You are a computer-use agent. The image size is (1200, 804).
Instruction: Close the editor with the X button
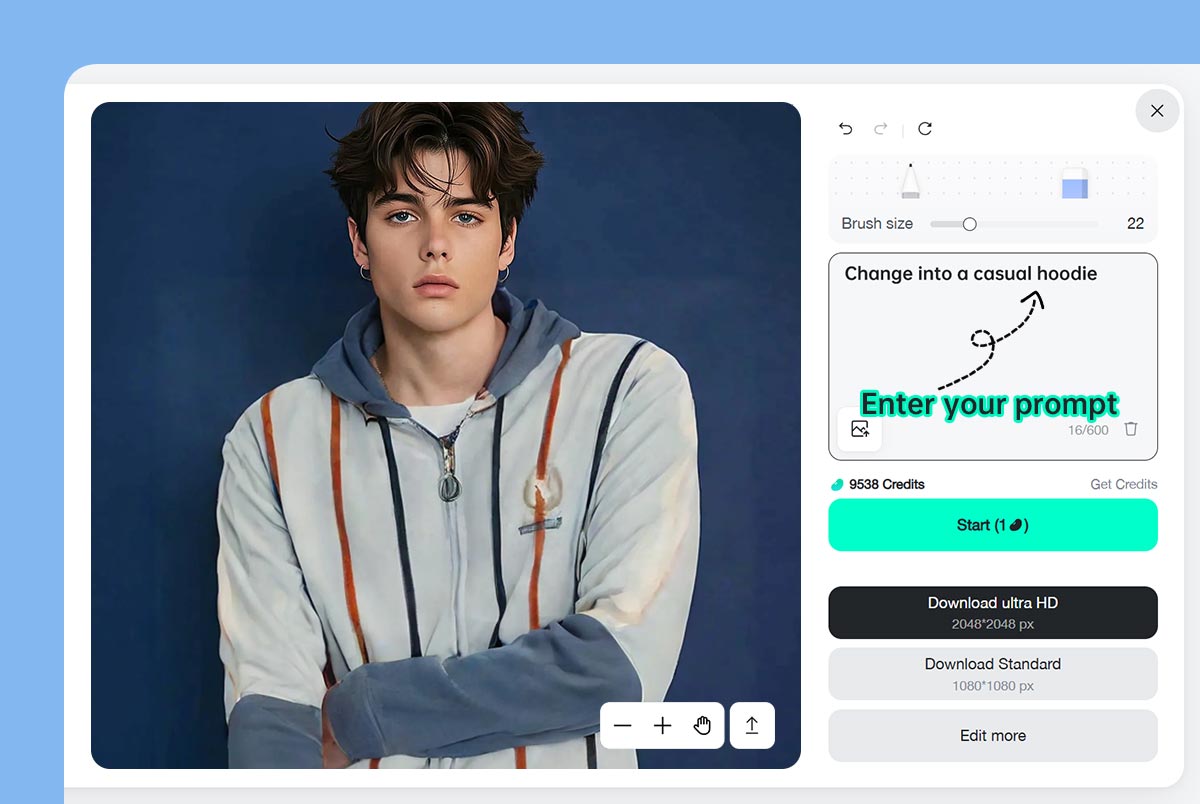point(1157,111)
